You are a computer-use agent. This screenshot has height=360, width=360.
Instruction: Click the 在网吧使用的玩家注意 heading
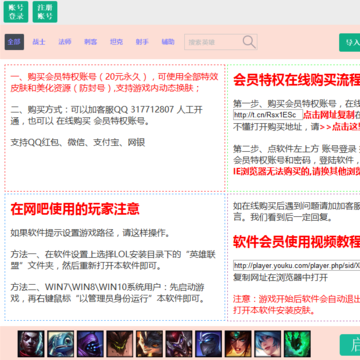pos(75,209)
